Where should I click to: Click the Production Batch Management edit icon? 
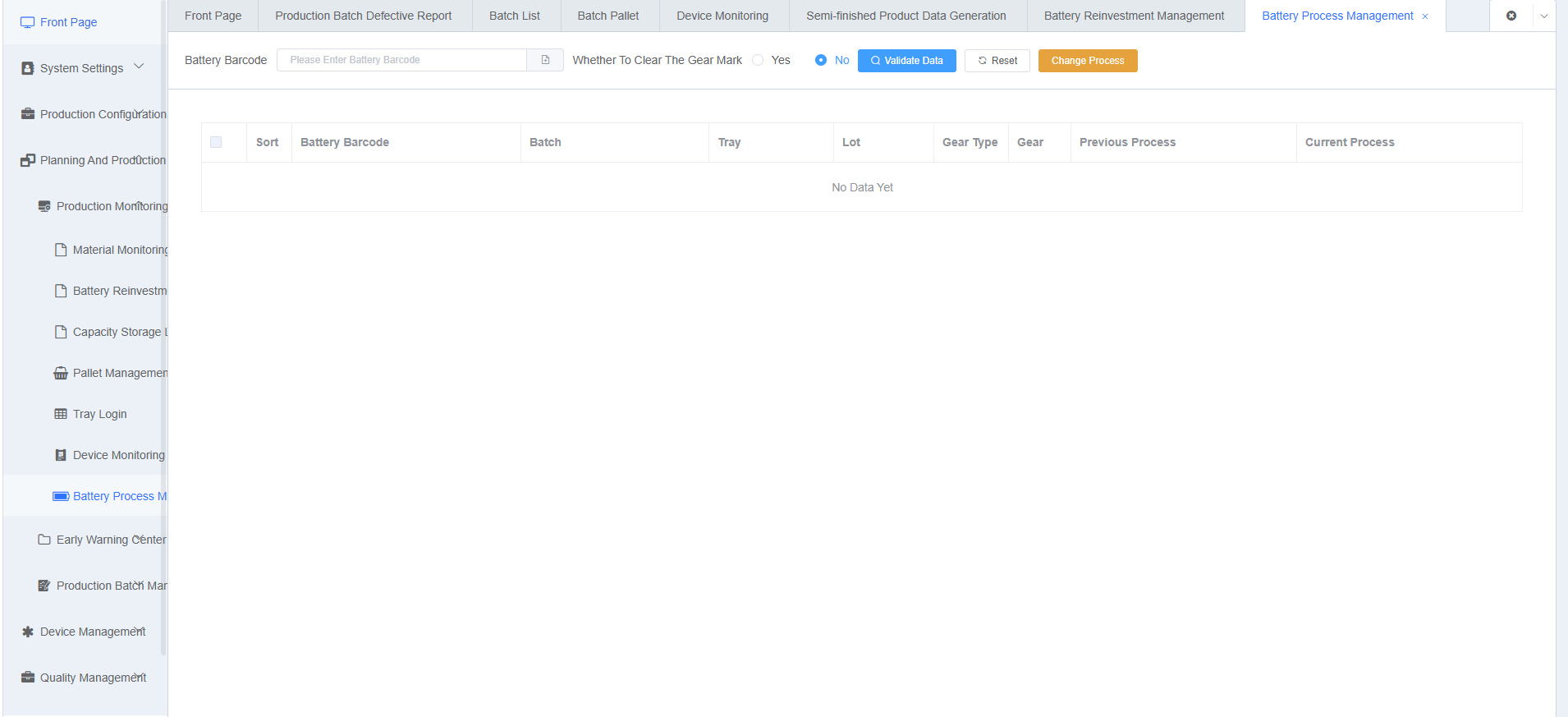pos(44,586)
